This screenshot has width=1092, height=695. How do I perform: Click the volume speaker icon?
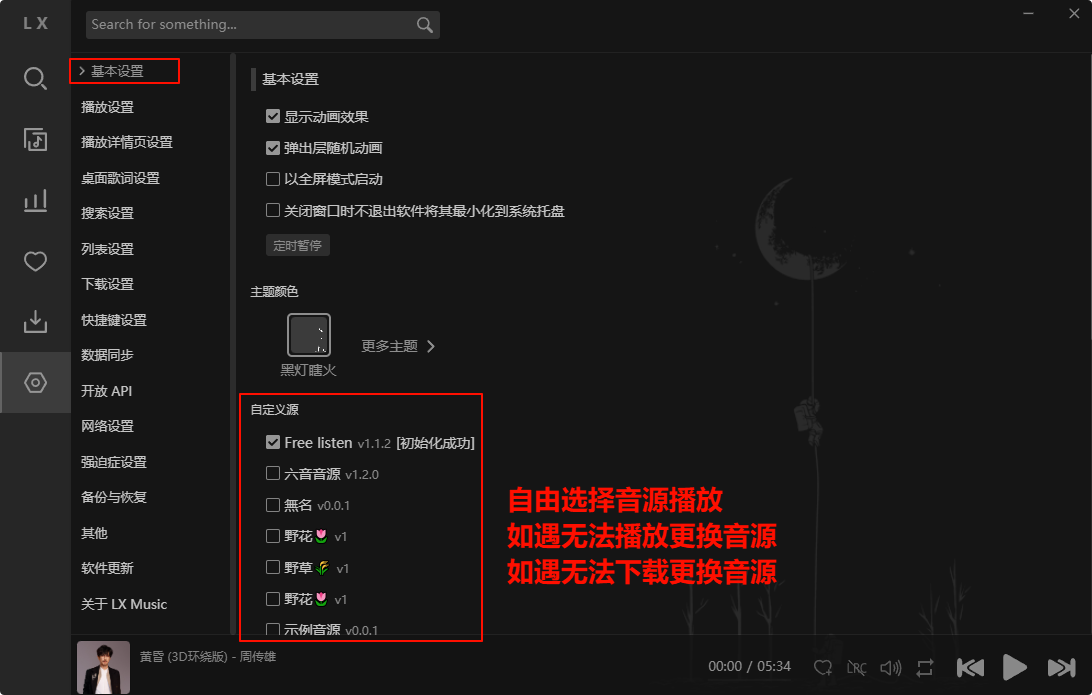[891, 668]
